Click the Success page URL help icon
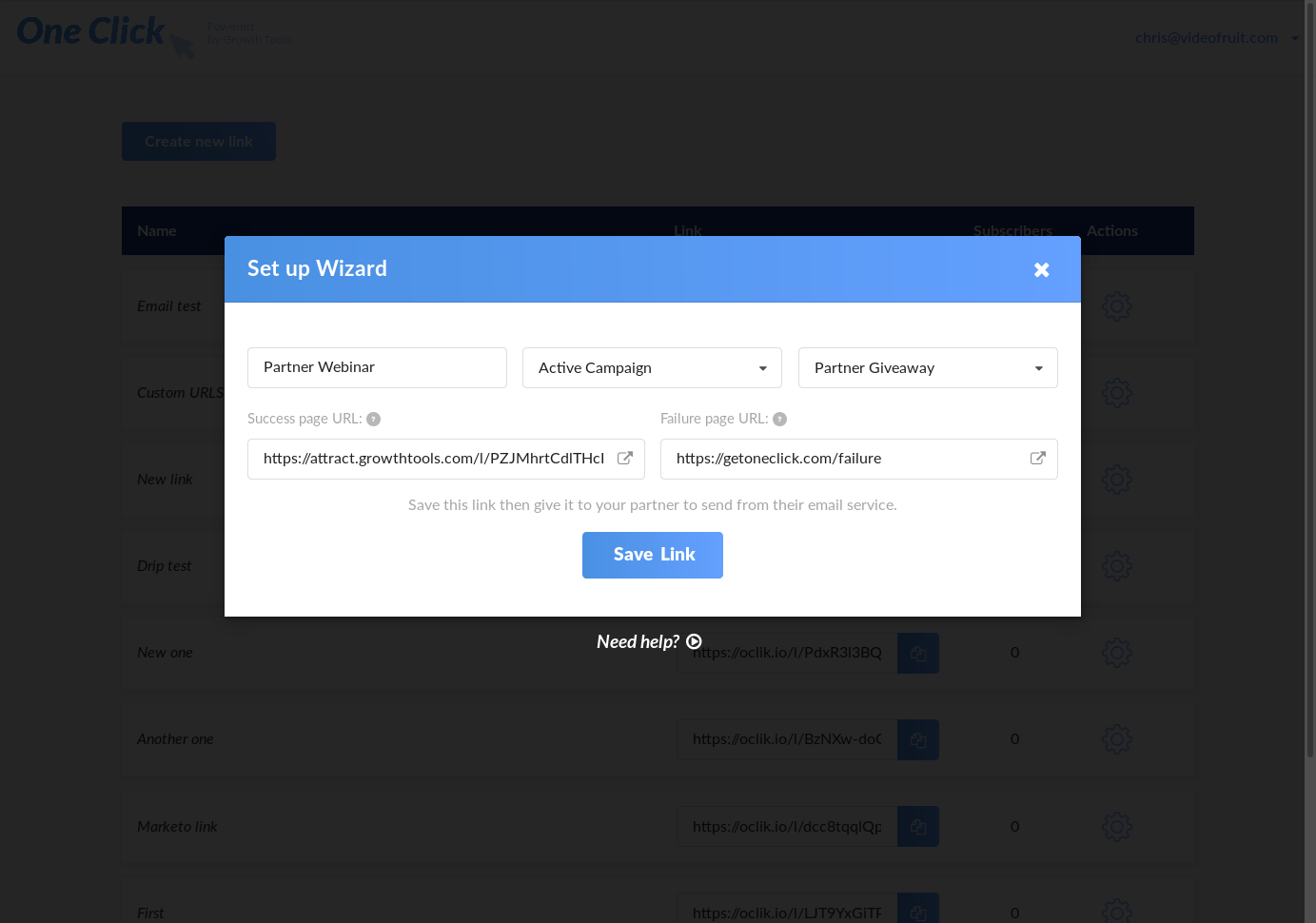 click(x=374, y=419)
